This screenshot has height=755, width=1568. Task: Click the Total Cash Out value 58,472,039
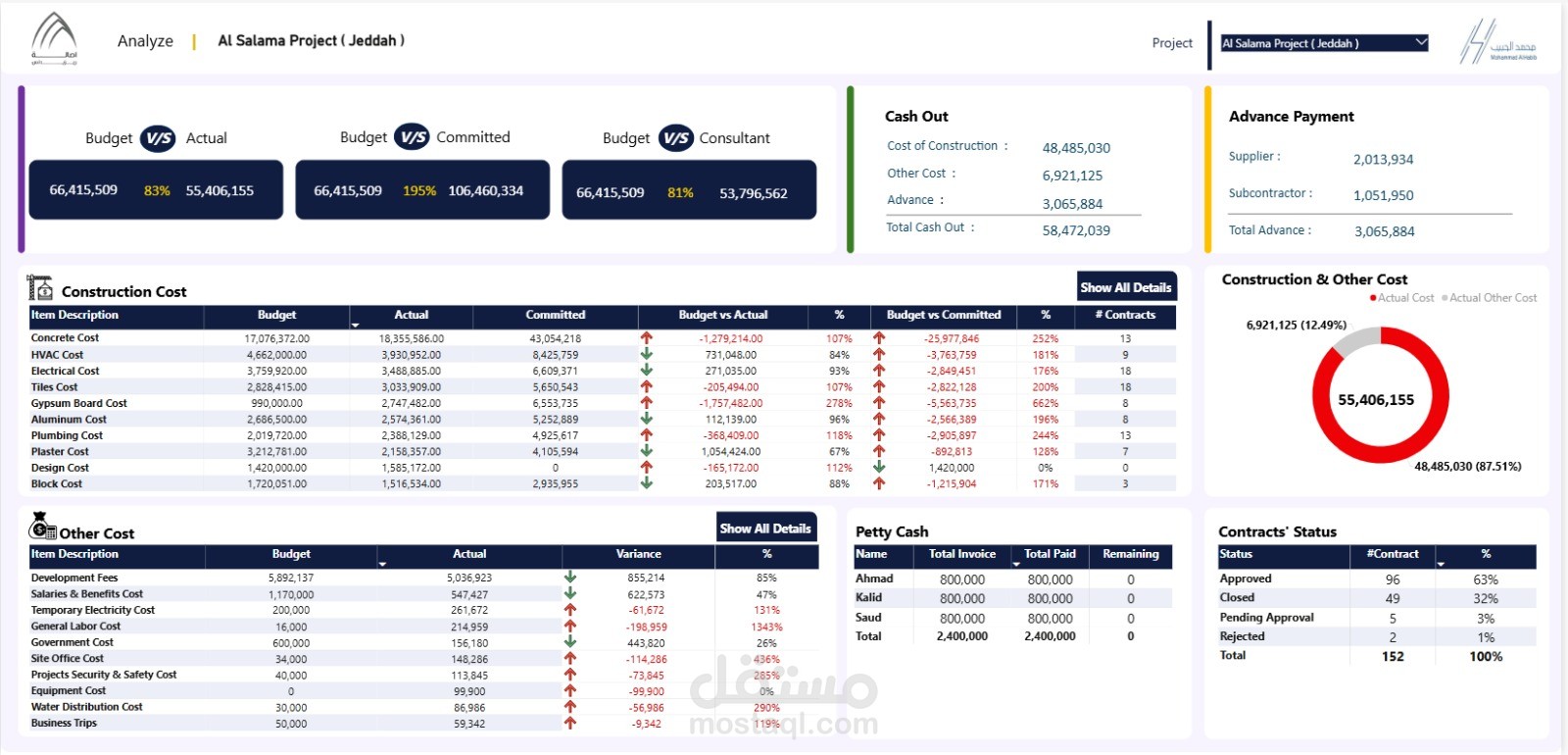tap(1076, 230)
